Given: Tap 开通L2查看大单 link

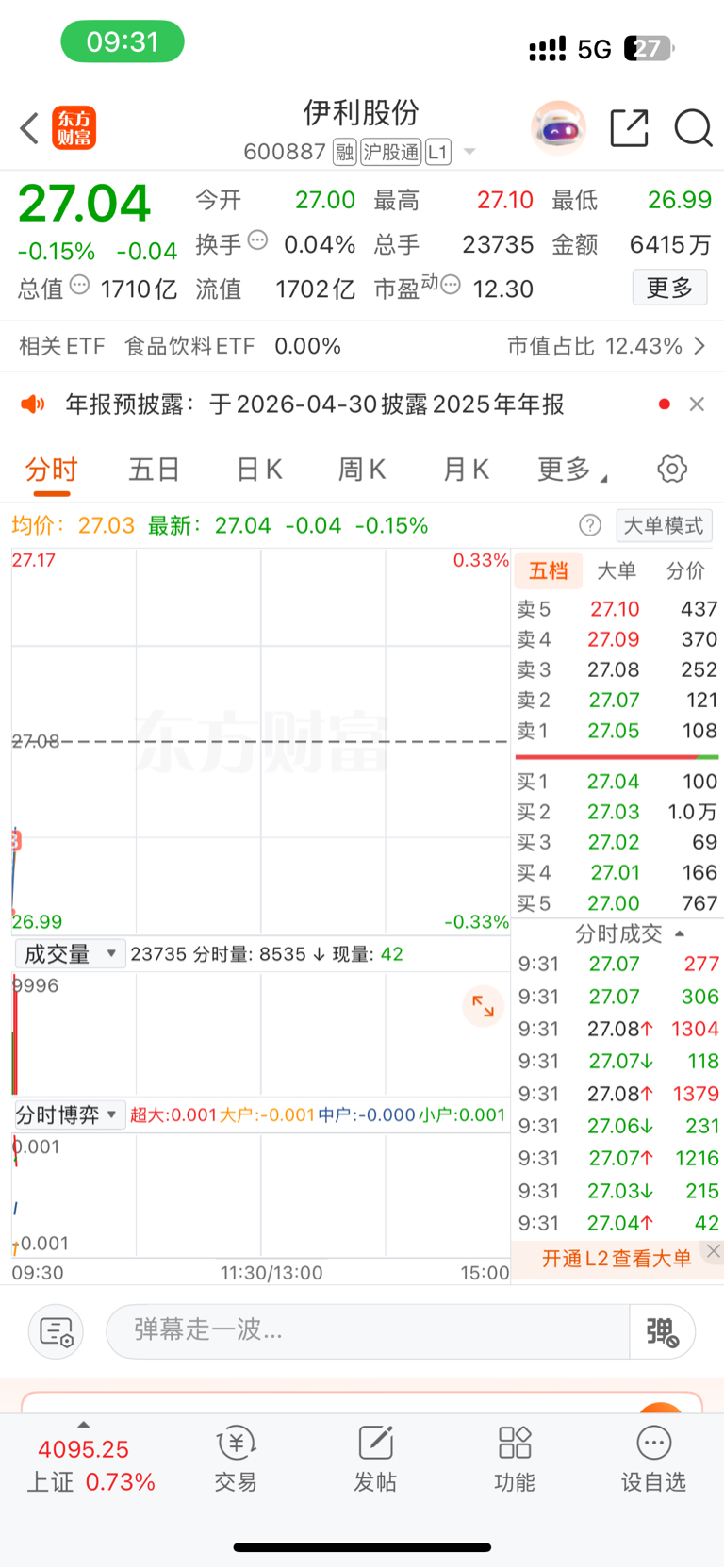Looking at the screenshot, I should point(617,1258).
